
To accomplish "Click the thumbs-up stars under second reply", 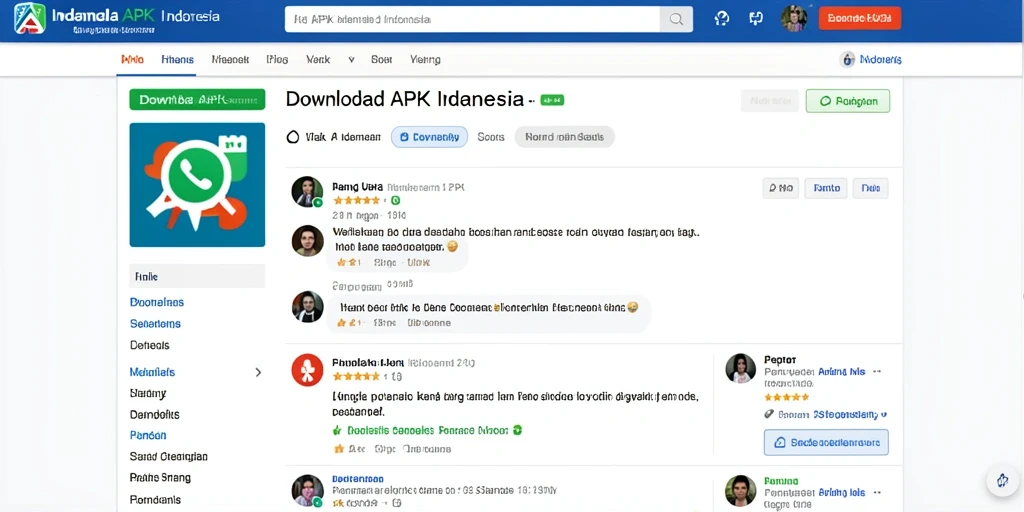I will 348,323.
